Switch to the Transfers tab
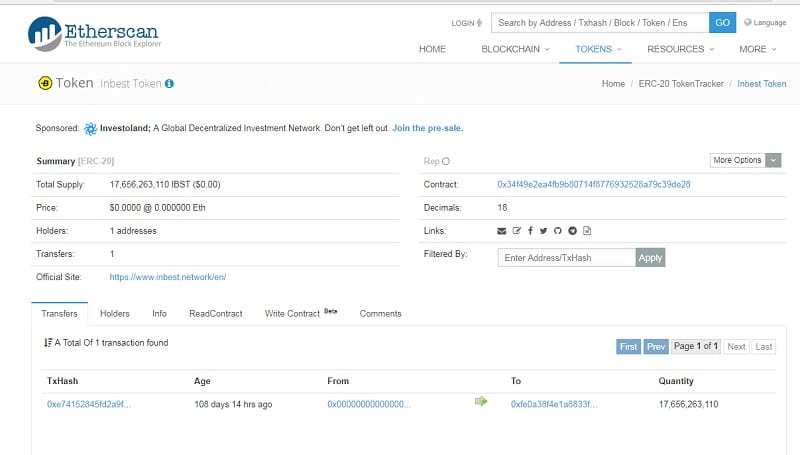The image size is (800, 455). pyautogui.click(x=59, y=314)
